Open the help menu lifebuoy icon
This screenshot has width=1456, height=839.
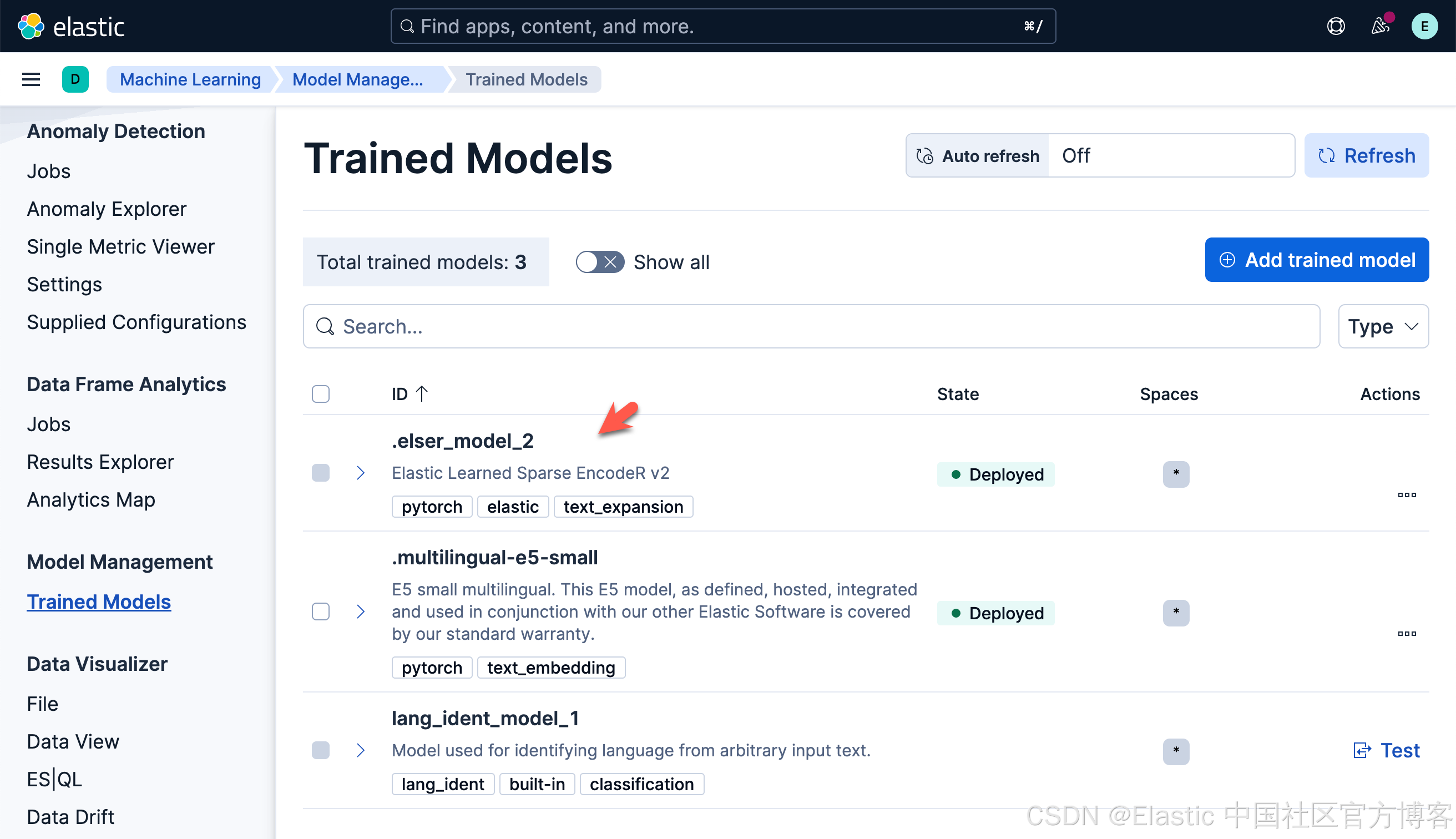(x=1336, y=27)
